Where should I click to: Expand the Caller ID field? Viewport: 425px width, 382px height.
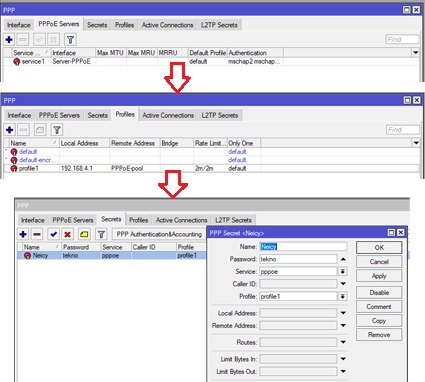click(x=343, y=284)
